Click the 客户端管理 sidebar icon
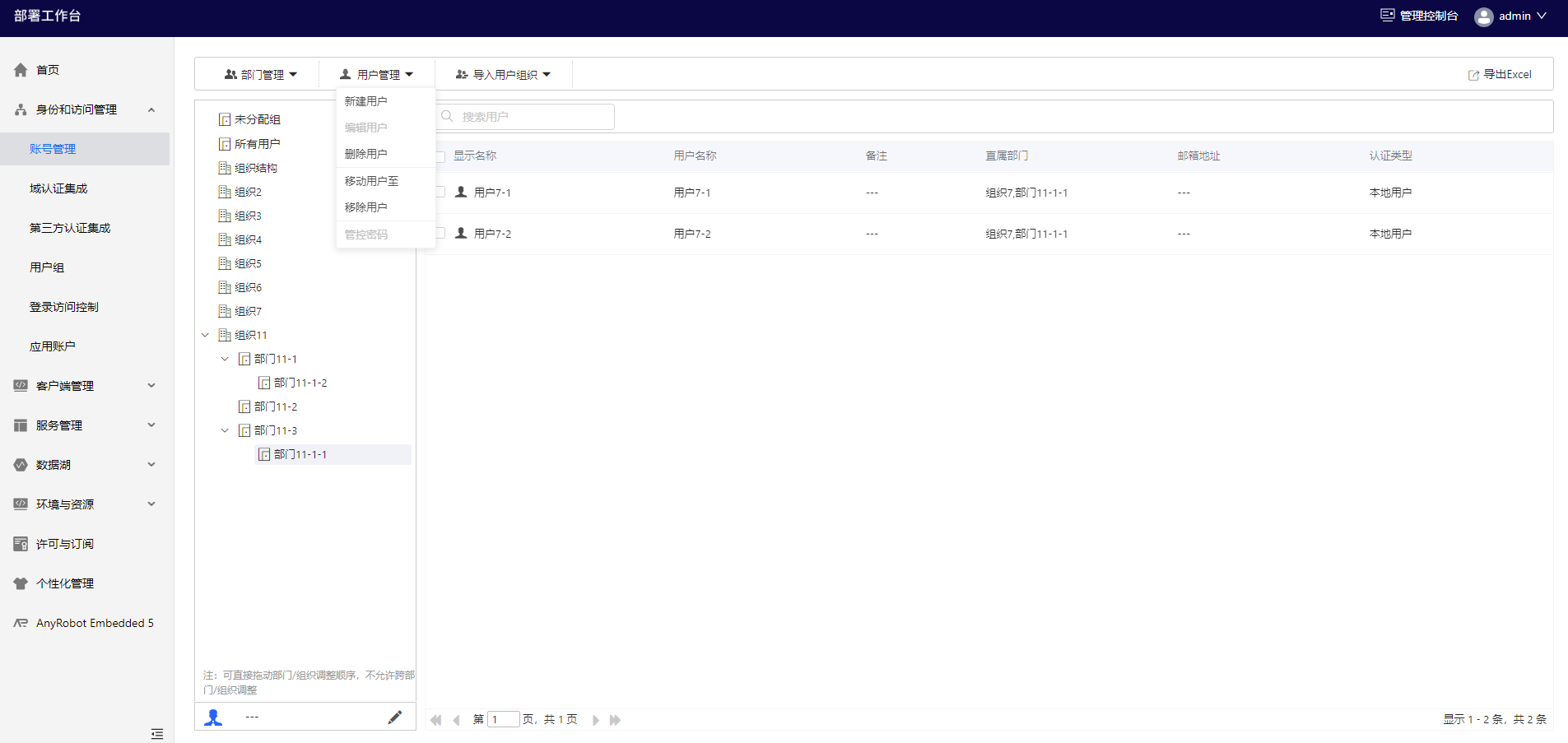This screenshot has height=743, width=1568. (21, 386)
